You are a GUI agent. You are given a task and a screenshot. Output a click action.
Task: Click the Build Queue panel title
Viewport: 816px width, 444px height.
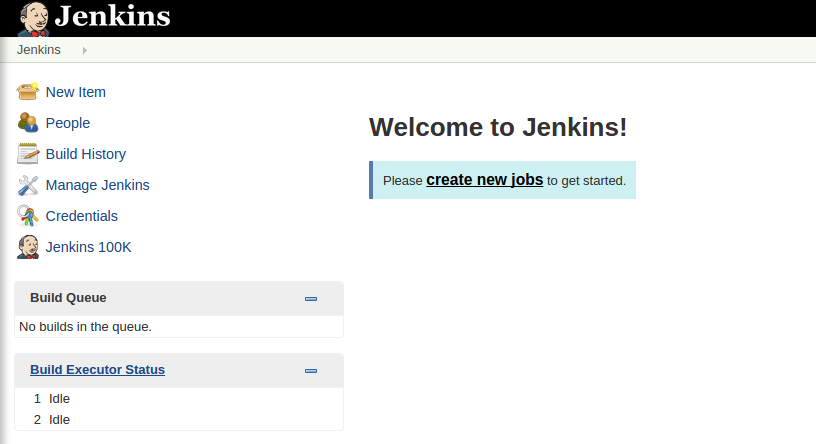pos(68,298)
